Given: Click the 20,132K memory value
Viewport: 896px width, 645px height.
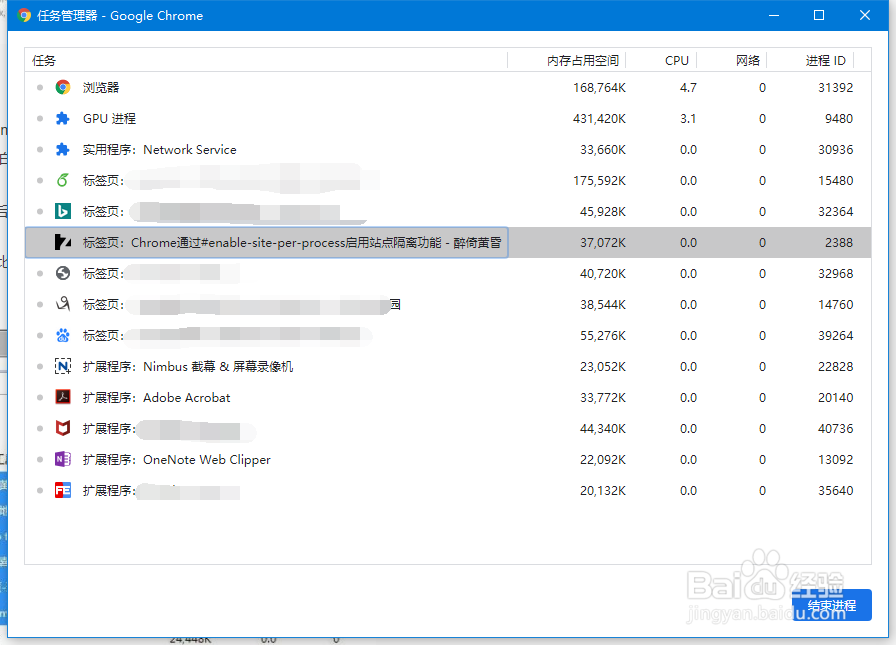Looking at the screenshot, I should (x=603, y=491).
